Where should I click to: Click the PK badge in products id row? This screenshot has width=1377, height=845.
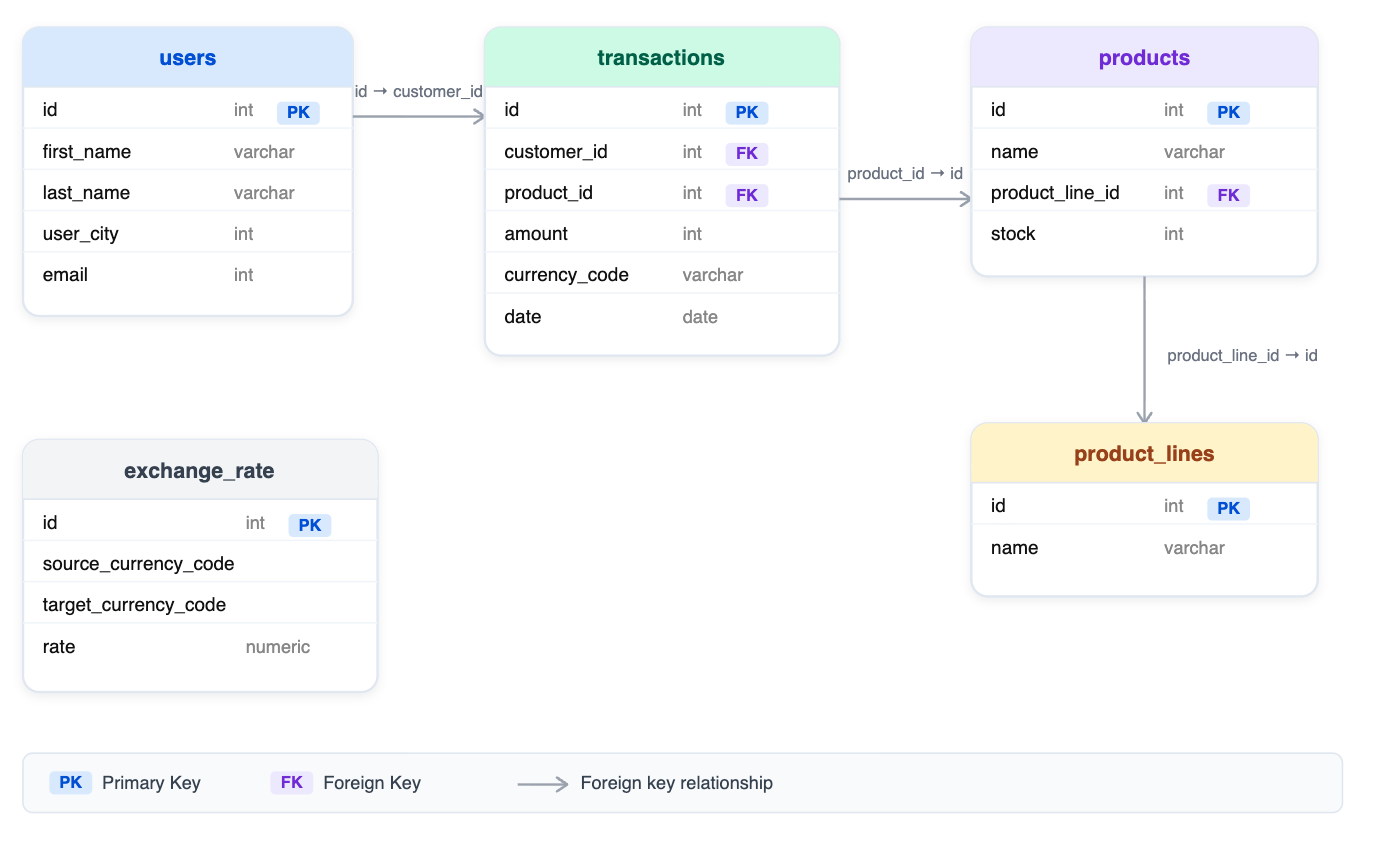(x=1229, y=112)
